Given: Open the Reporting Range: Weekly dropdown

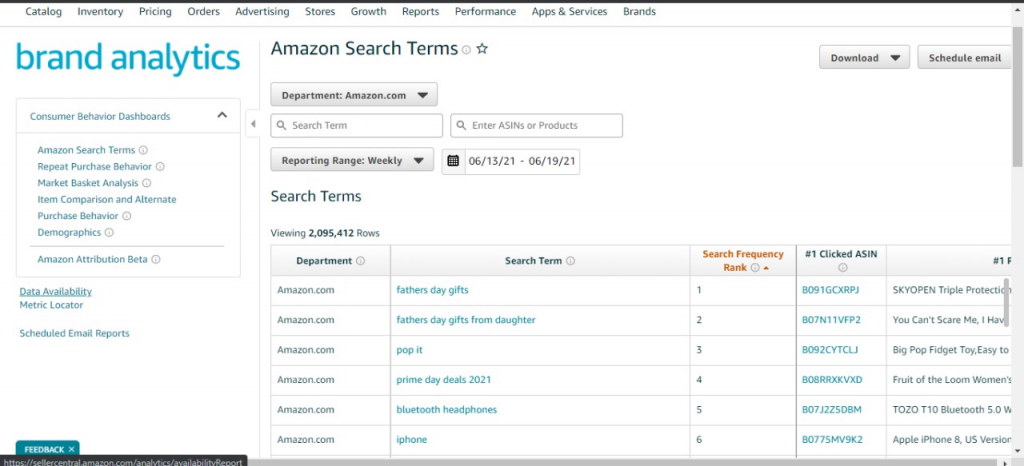Looking at the screenshot, I should [352, 160].
